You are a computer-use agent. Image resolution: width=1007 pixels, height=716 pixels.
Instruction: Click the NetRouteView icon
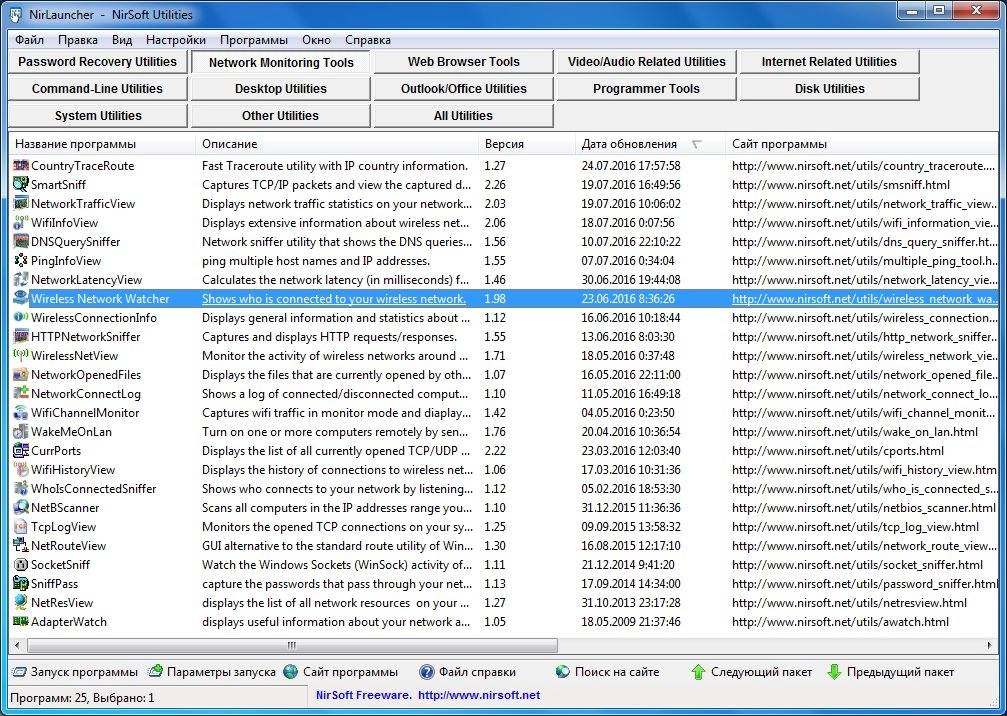point(21,546)
